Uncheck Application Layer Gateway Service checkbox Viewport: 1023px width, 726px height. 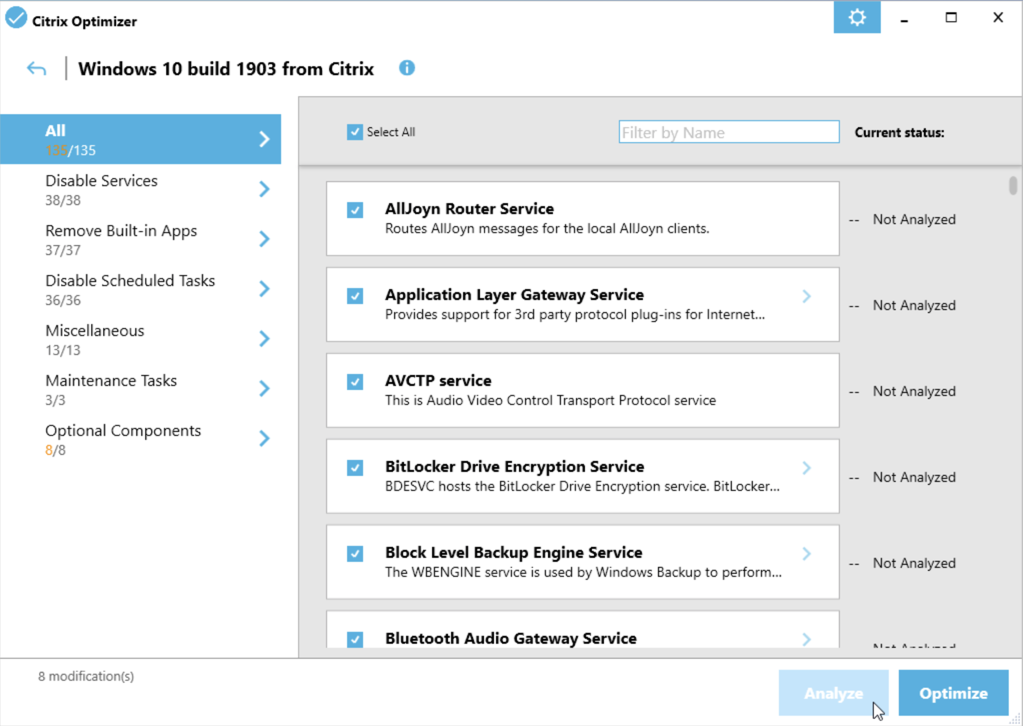(355, 296)
